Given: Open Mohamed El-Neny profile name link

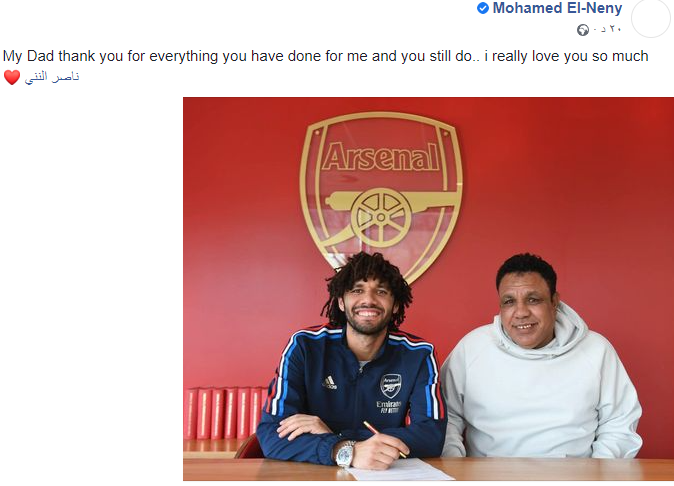Looking at the screenshot, I should 557,9.
